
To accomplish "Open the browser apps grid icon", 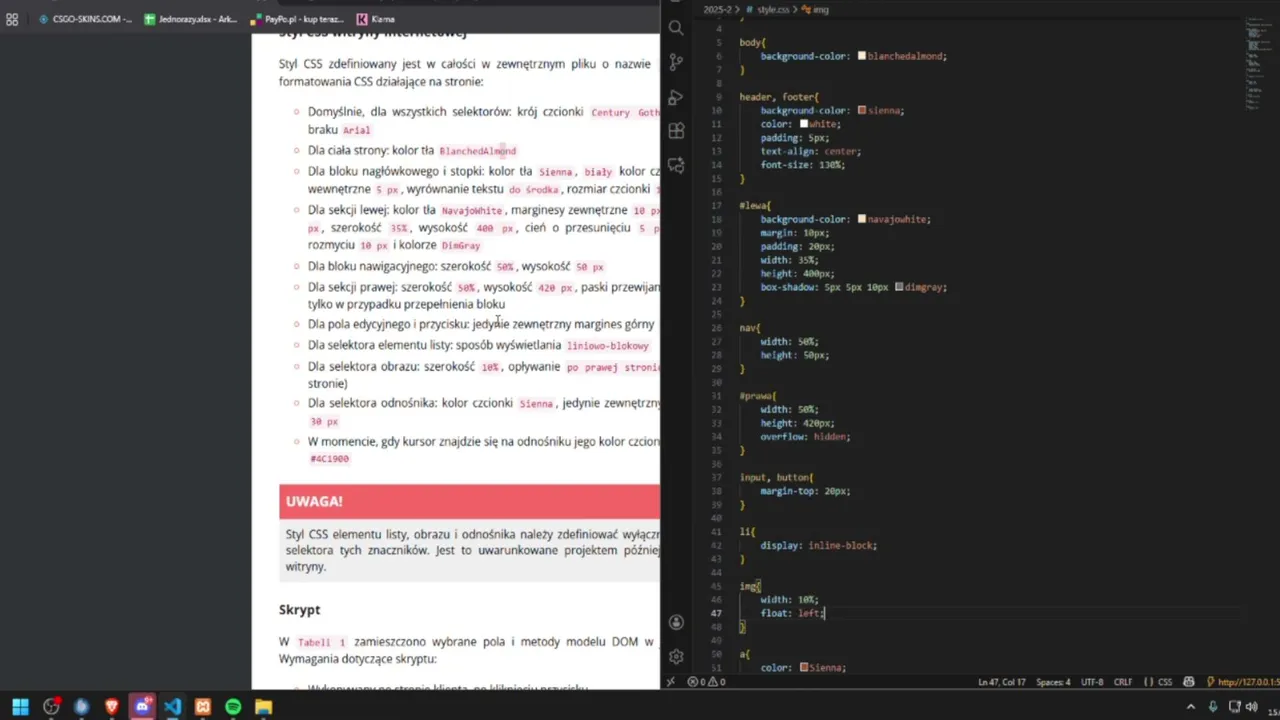I will pos(12,19).
